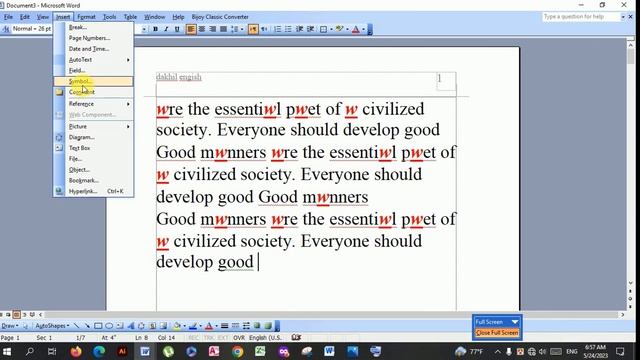Viewport: 640px width, 360px height.
Task: Click the vertical scrollbar down arrow
Action: coord(631,283)
